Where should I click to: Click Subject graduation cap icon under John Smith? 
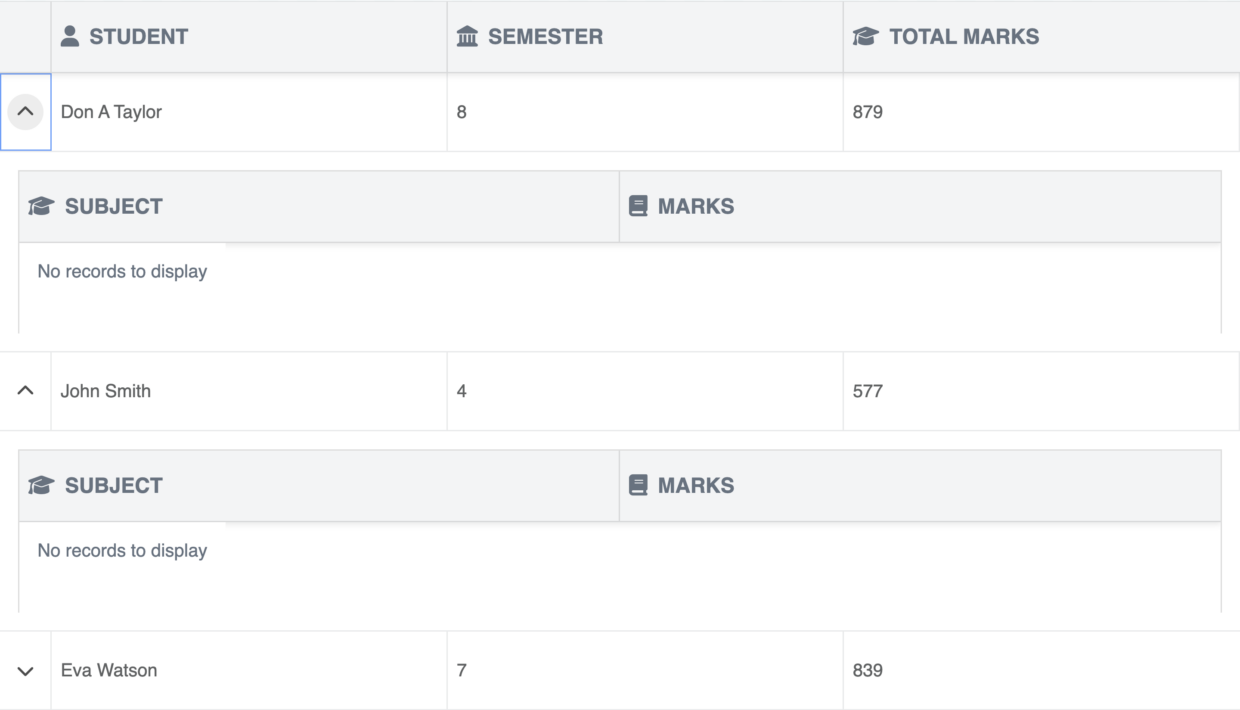tap(41, 486)
